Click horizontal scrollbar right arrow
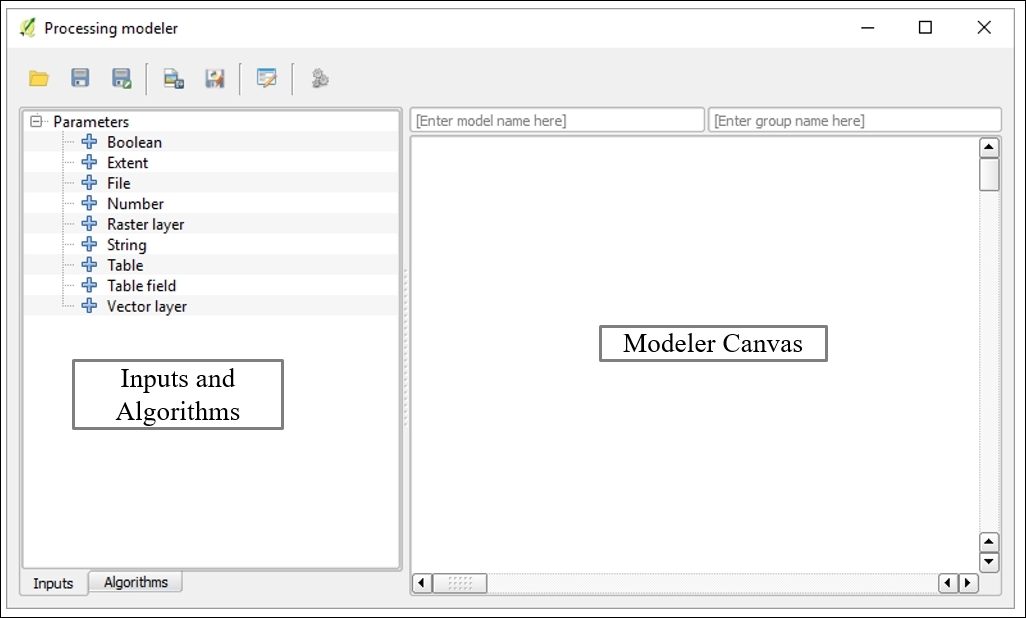This screenshot has height=618, width=1026. (968, 583)
